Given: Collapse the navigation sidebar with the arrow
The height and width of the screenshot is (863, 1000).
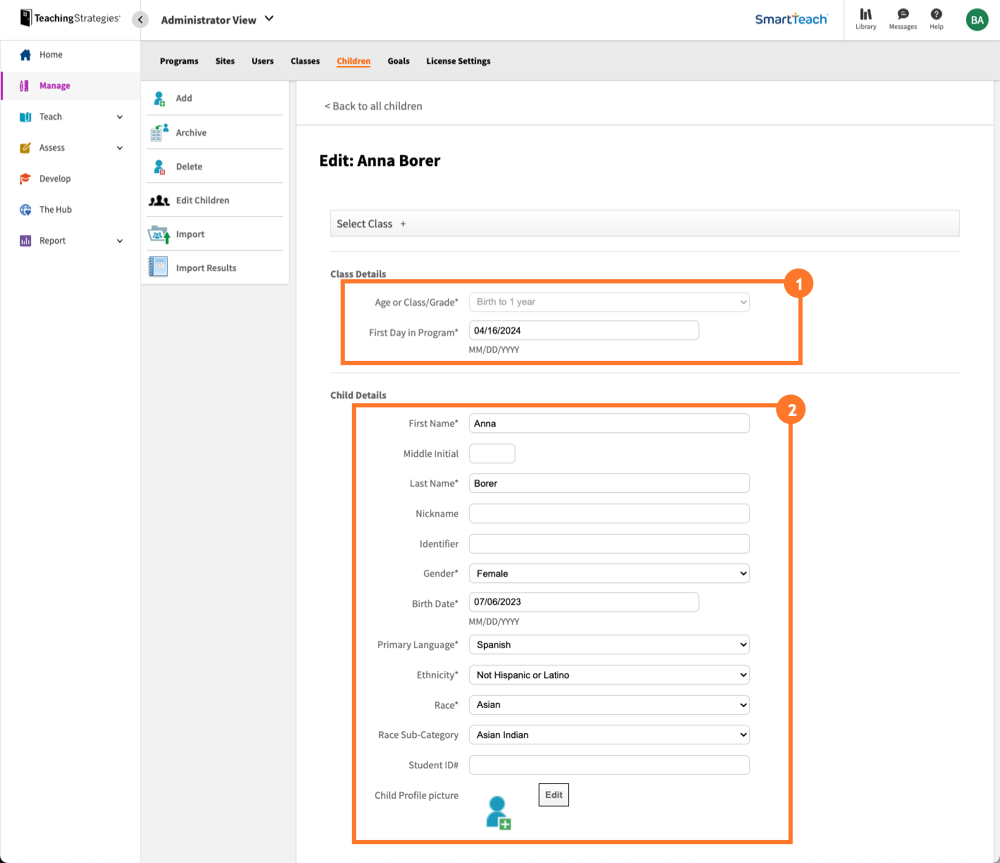Looking at the screenshot, I should (x=139, y=18).
